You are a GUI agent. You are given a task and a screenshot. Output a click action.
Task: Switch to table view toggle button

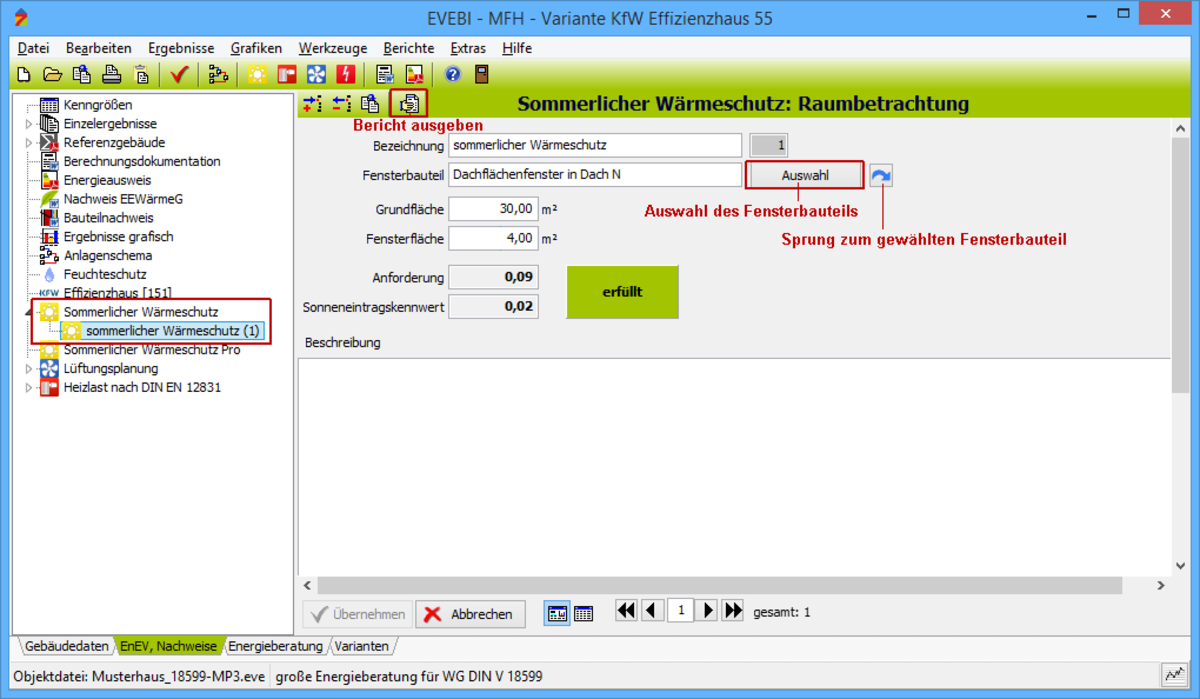click(x=583, y=614)
